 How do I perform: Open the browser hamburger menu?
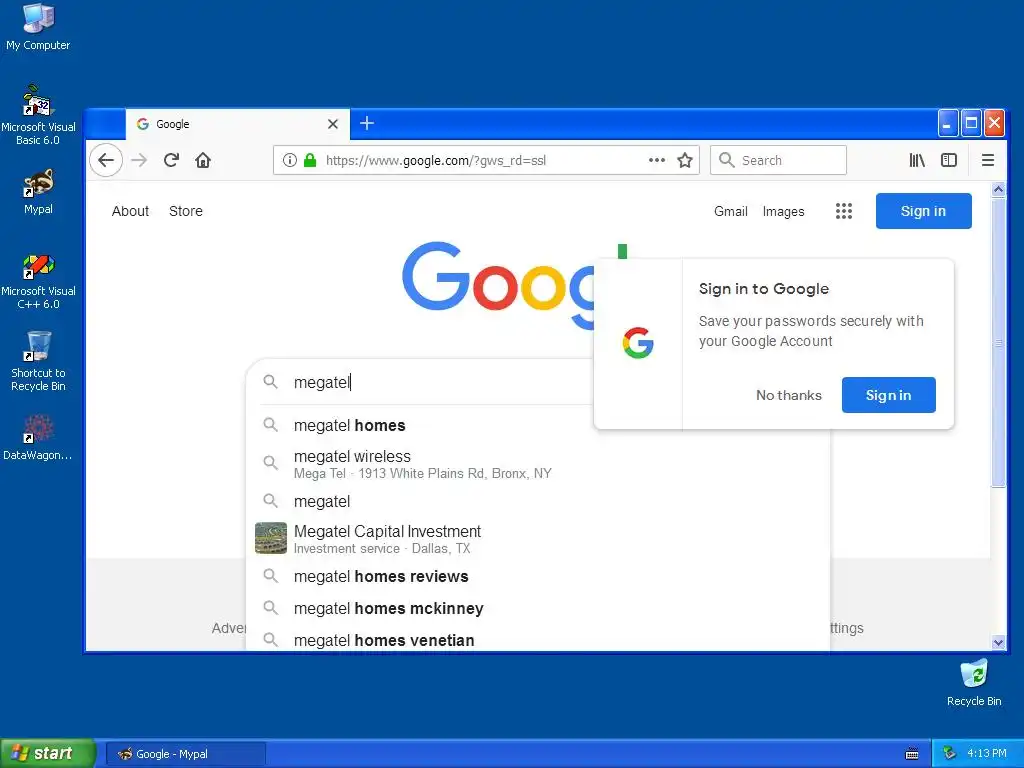point(988,160)
